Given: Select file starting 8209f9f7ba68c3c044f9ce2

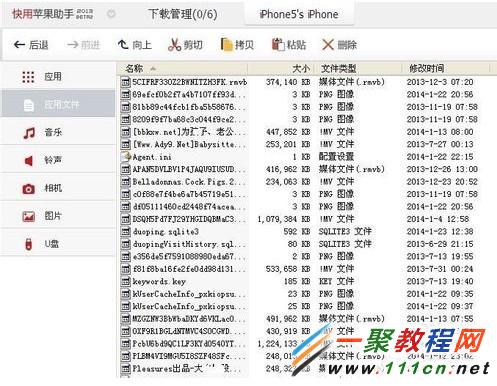Looking at the screenshot, I should point(188,119).
